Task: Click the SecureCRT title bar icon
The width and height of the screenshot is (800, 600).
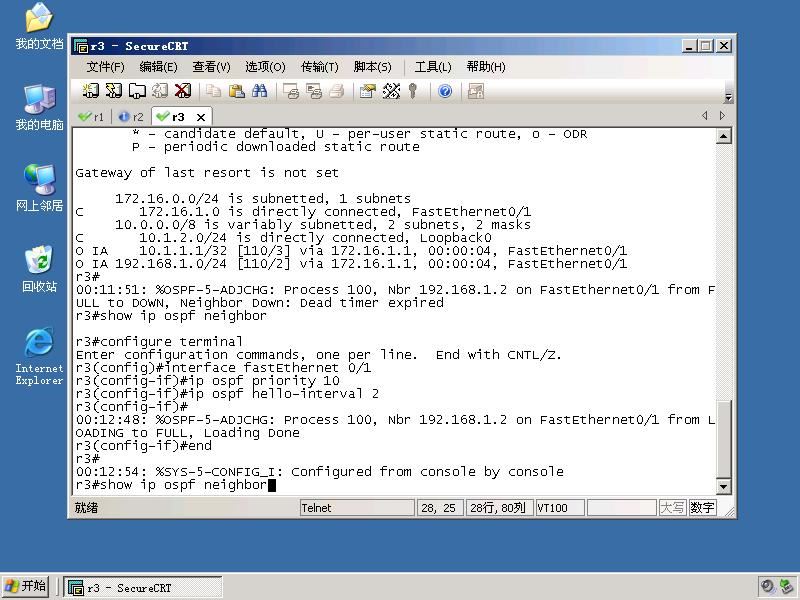Action: (81, 46)
